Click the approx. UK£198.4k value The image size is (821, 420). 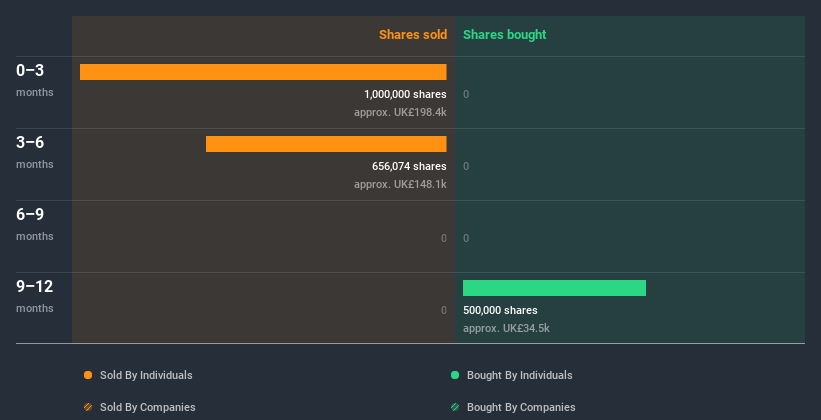point(400,112)
